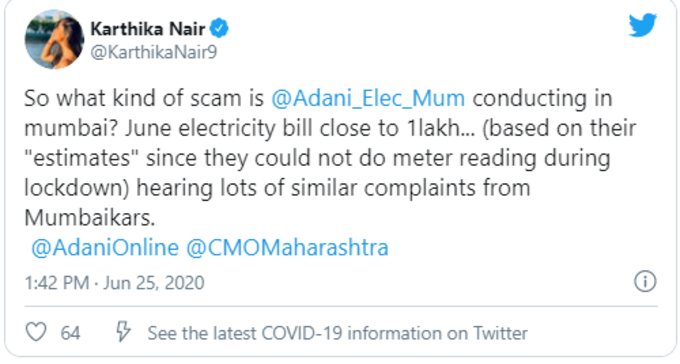The width and height of the screenshot is (680, 364).
Task: Click the word Mumbaikars in the tweet
Action: point(90,218)
